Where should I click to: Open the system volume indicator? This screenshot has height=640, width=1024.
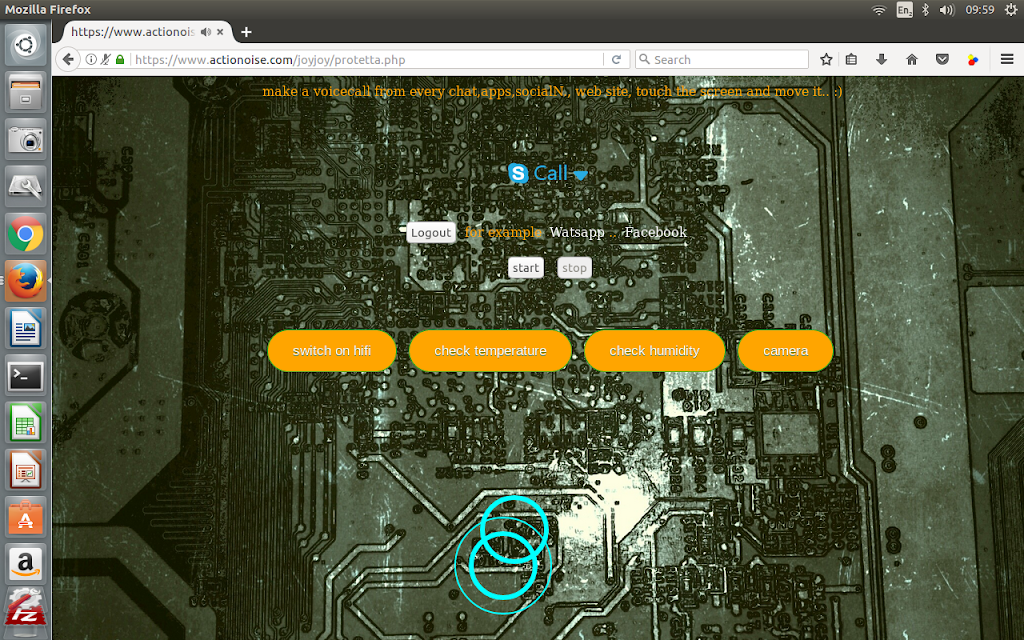pos(946,10)
